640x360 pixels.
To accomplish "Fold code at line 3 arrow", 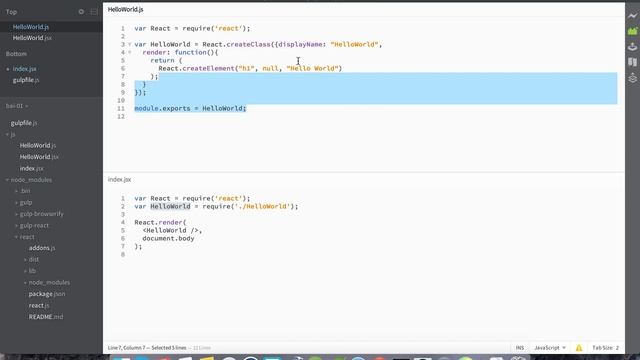I will (130, 44).
